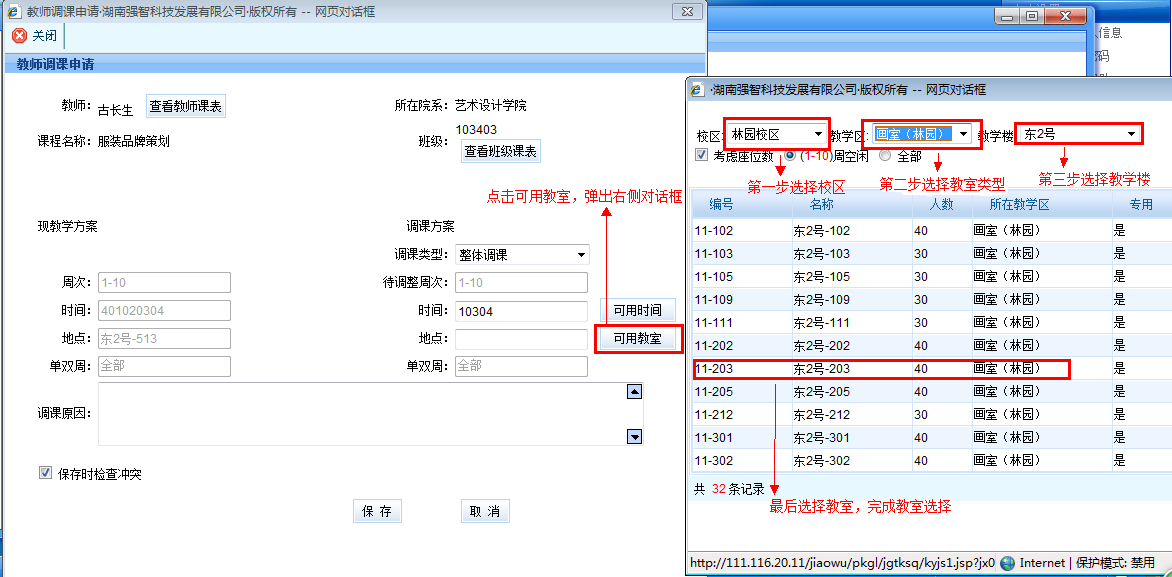Viewport: 1172px width, 577px height.
Task: Click the scroll-up arrow in 调课原因 box
Action: [633, 392]
